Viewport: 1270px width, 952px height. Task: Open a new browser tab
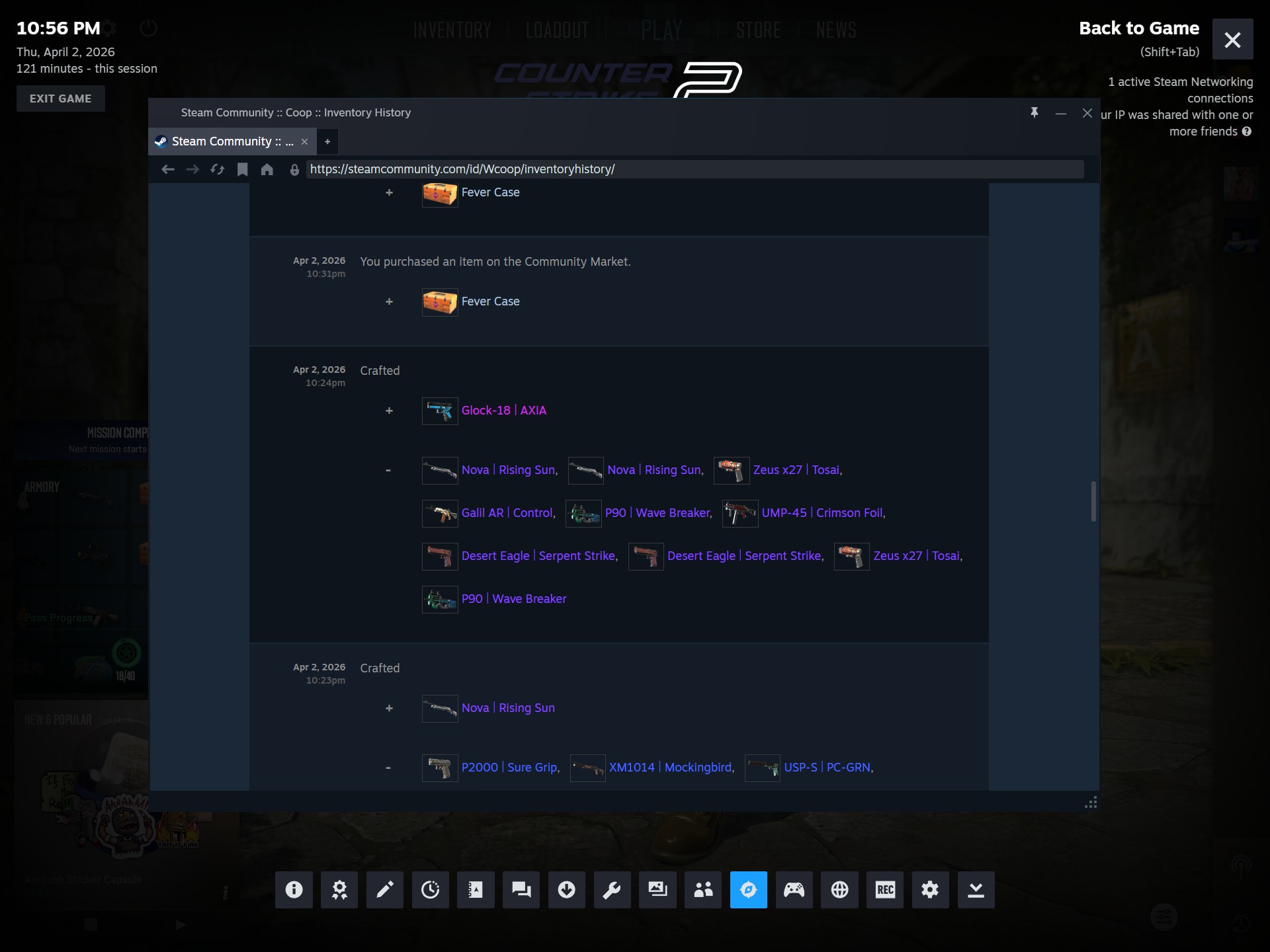tap(327, 141)
